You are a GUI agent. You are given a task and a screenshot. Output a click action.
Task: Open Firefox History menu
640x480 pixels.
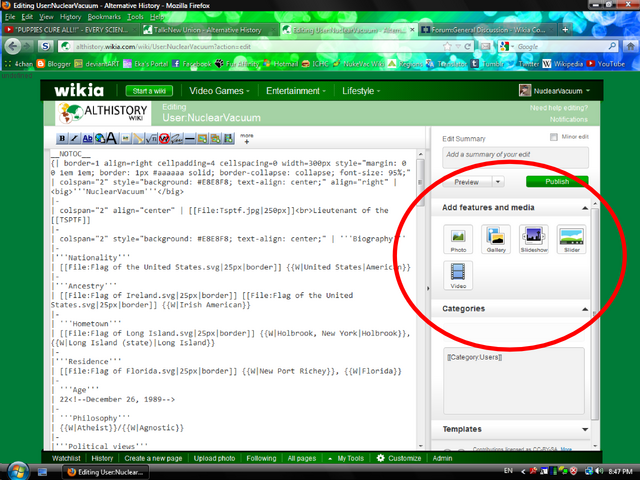click(x=70, y=17)
